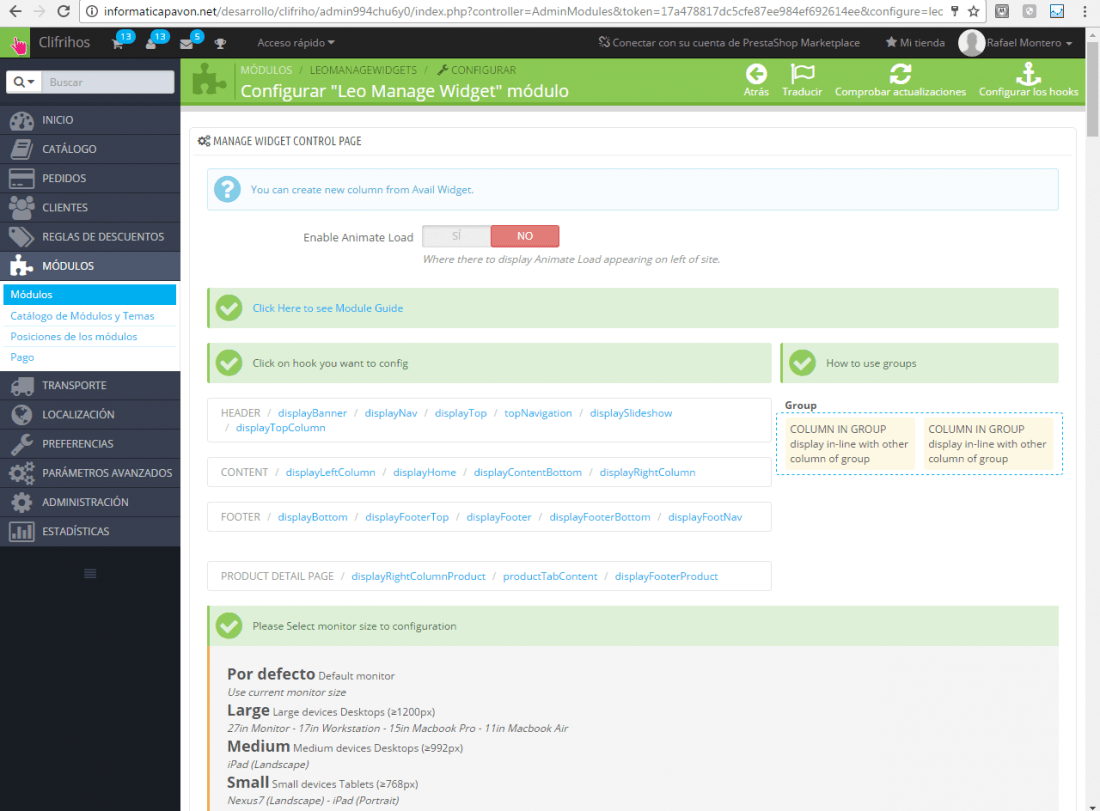
Task: Click the browser forward arrow
Action: (39, 11)
